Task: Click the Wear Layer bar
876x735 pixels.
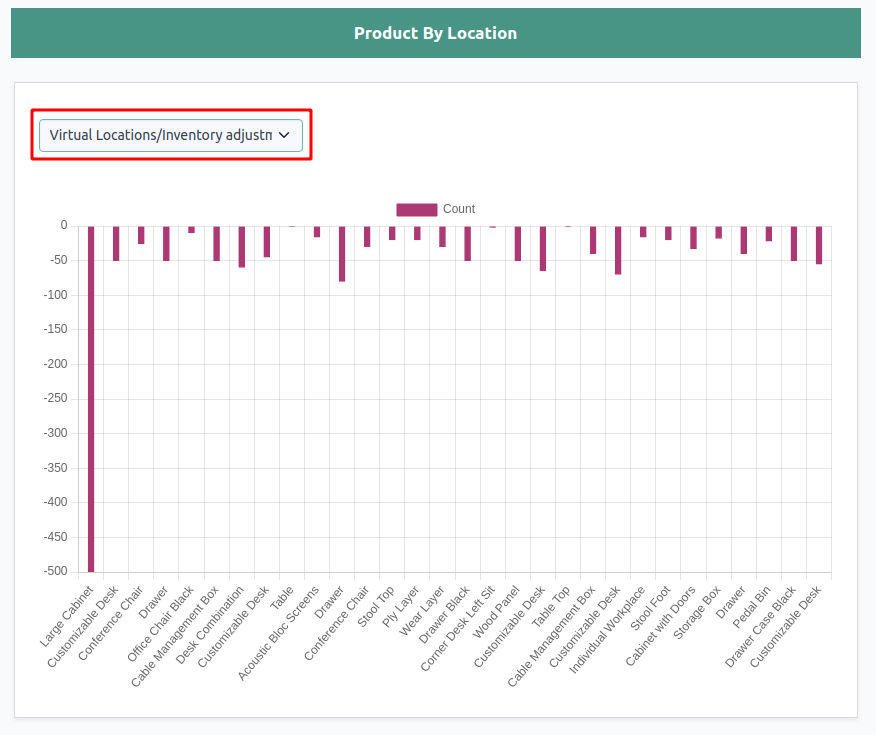Action: 442,236
